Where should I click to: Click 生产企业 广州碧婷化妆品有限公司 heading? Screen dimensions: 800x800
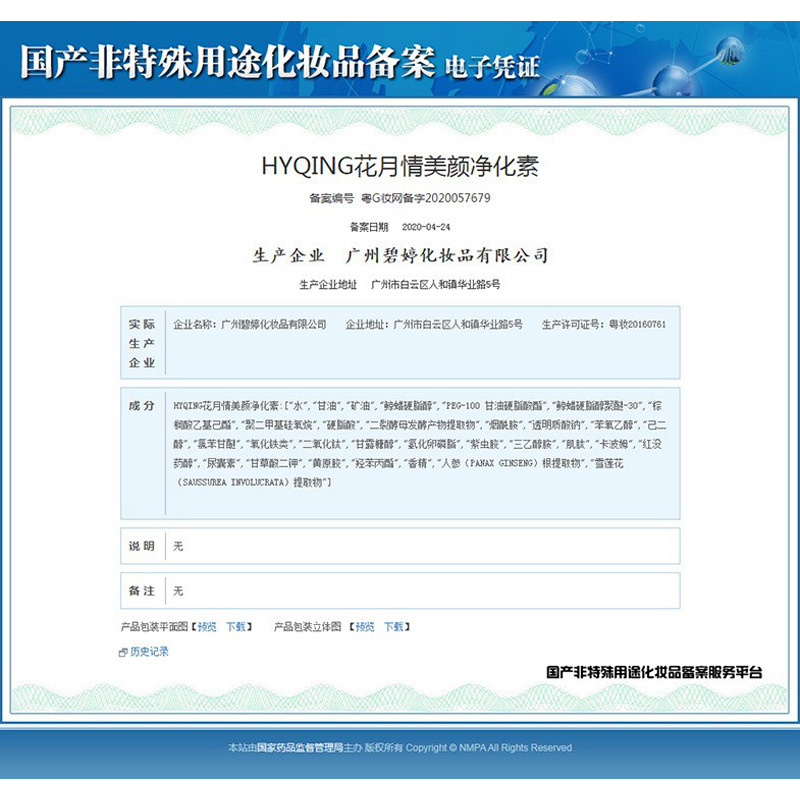[x=401, y=255]
